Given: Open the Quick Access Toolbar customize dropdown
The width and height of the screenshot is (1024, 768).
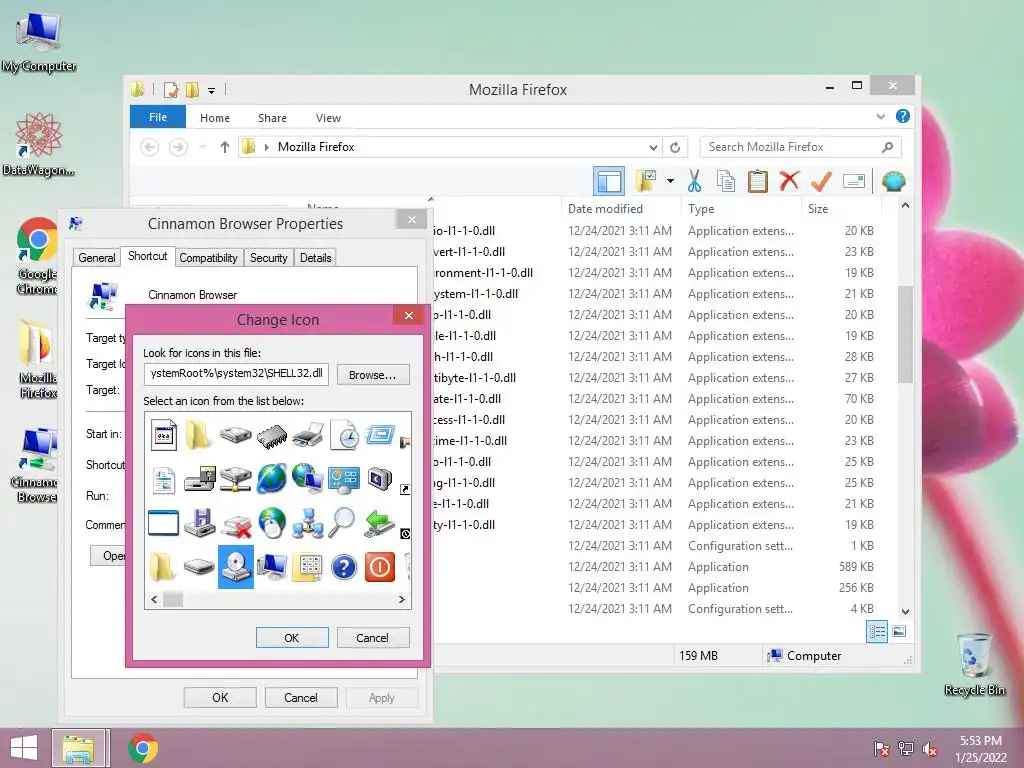Looking at the screenshot, I should (x=212, y=91).
